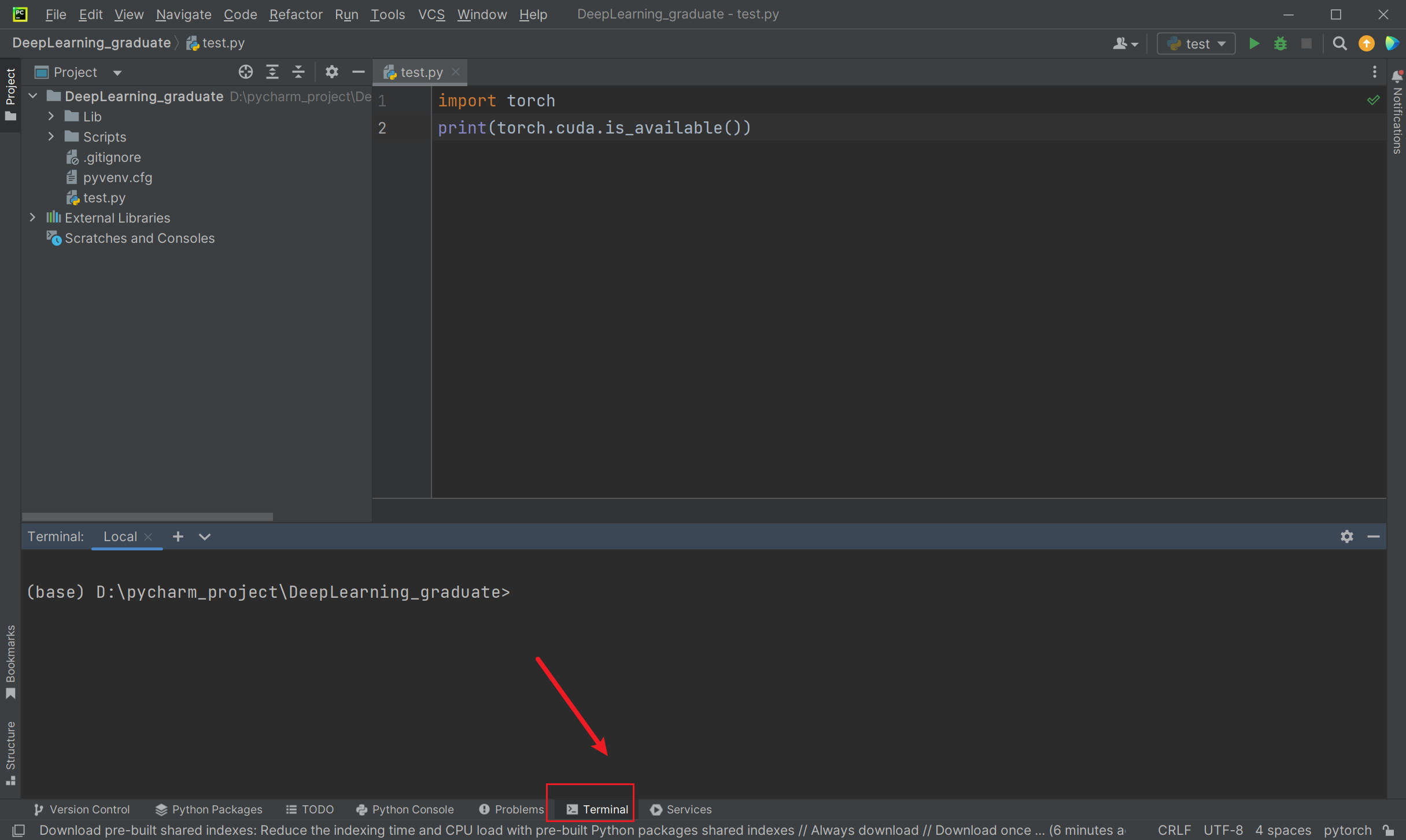Click the read-only lock icon in status bar
The width and height of the screenshot is (1406, 840).
1389,831
